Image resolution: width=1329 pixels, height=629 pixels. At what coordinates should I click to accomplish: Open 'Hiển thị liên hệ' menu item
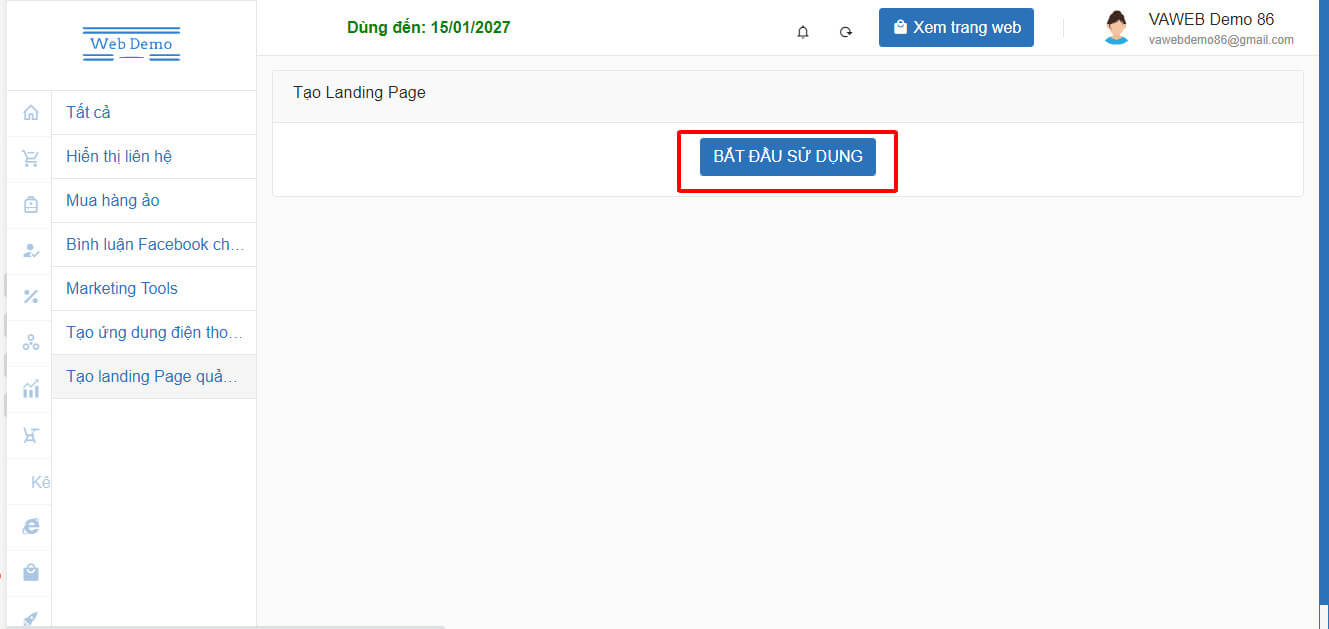119,156
